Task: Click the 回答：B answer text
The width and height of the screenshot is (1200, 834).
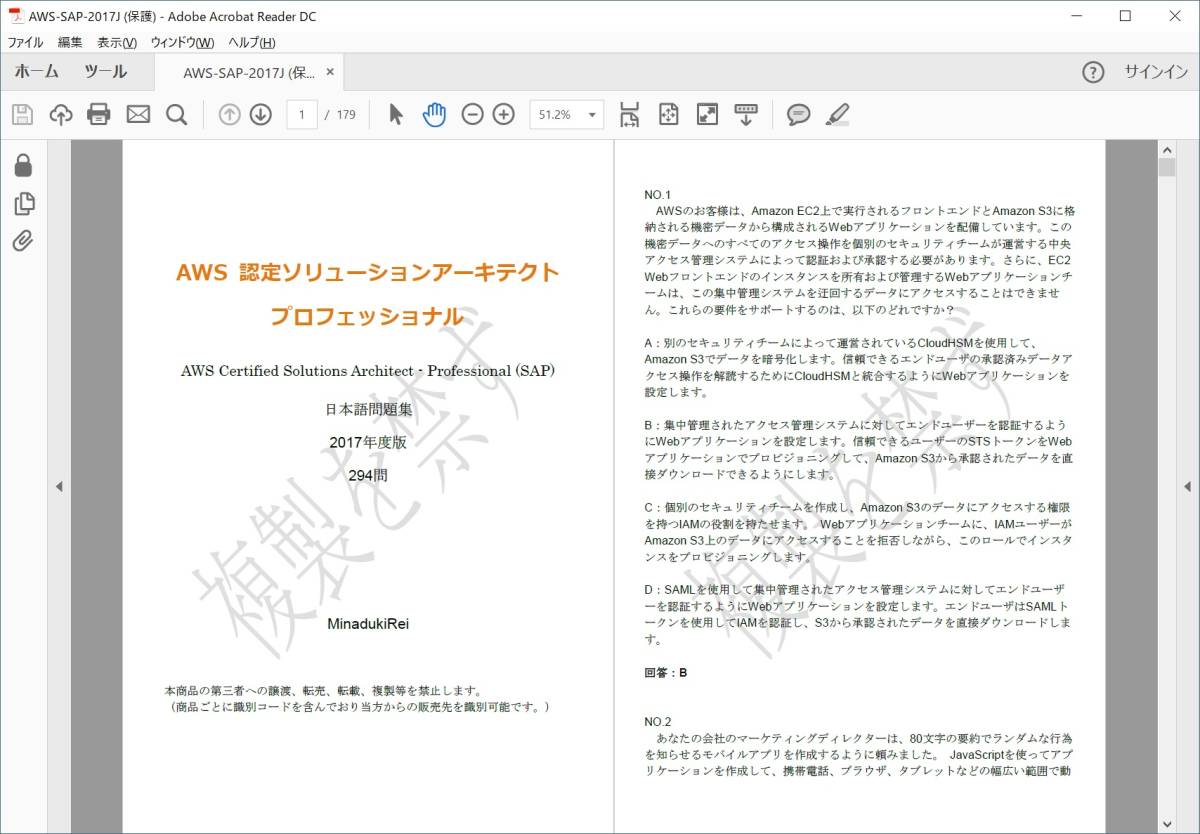Action: pos(665,673)
